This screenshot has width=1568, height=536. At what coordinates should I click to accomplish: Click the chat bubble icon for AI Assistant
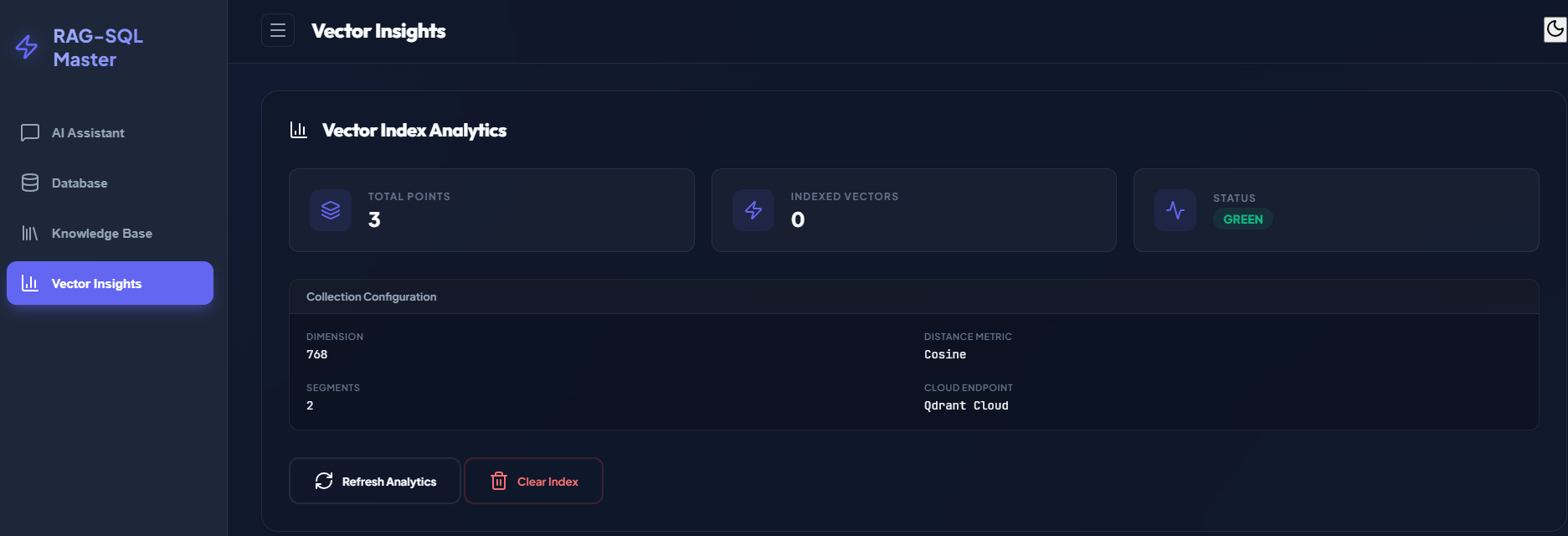click(30, 133)
